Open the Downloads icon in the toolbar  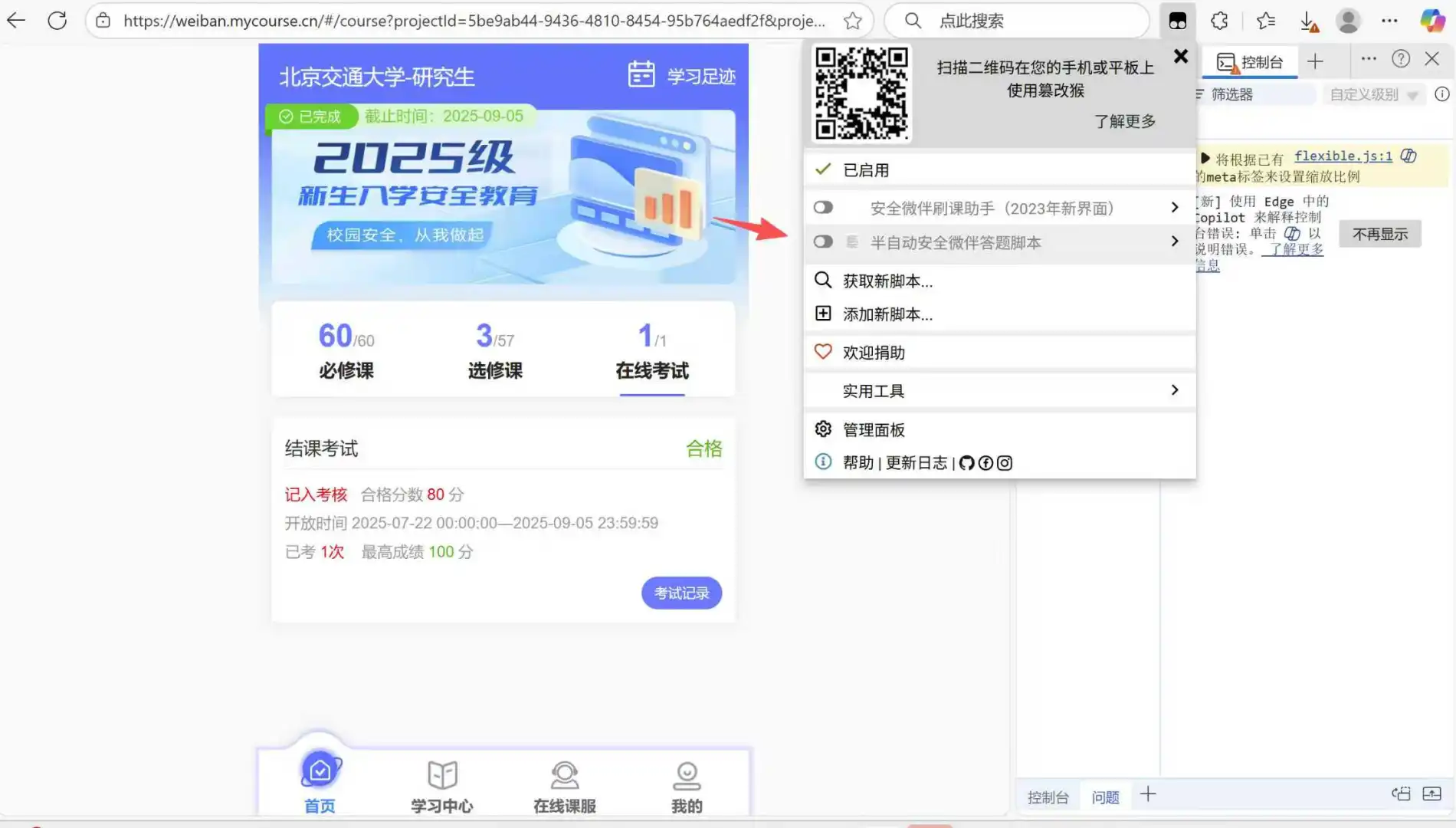tap(1309, 21)
